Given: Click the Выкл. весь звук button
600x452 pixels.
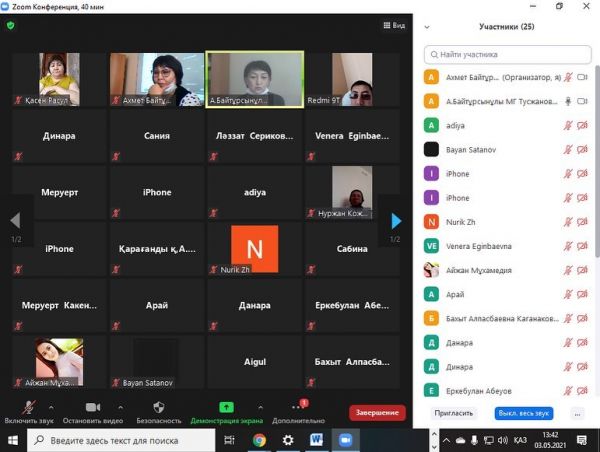Looking at the screenshot, I should coord(523,412).
